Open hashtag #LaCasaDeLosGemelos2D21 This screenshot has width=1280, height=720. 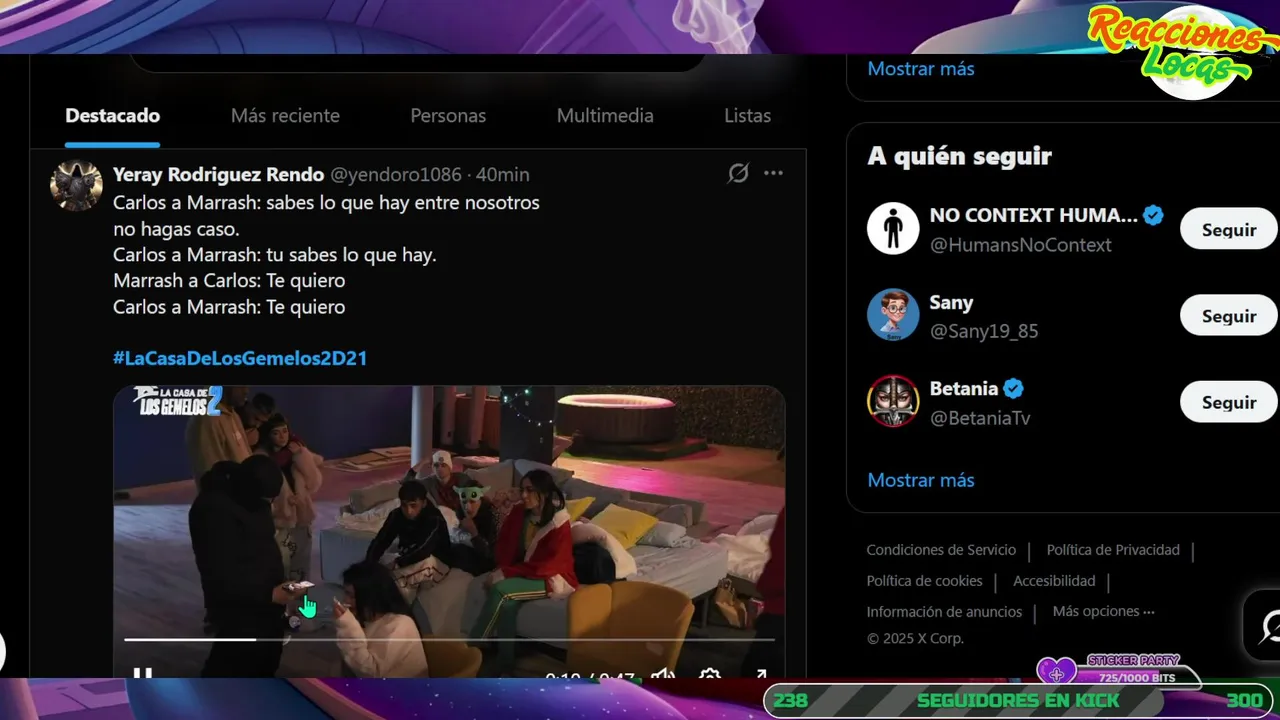point(240,358)
